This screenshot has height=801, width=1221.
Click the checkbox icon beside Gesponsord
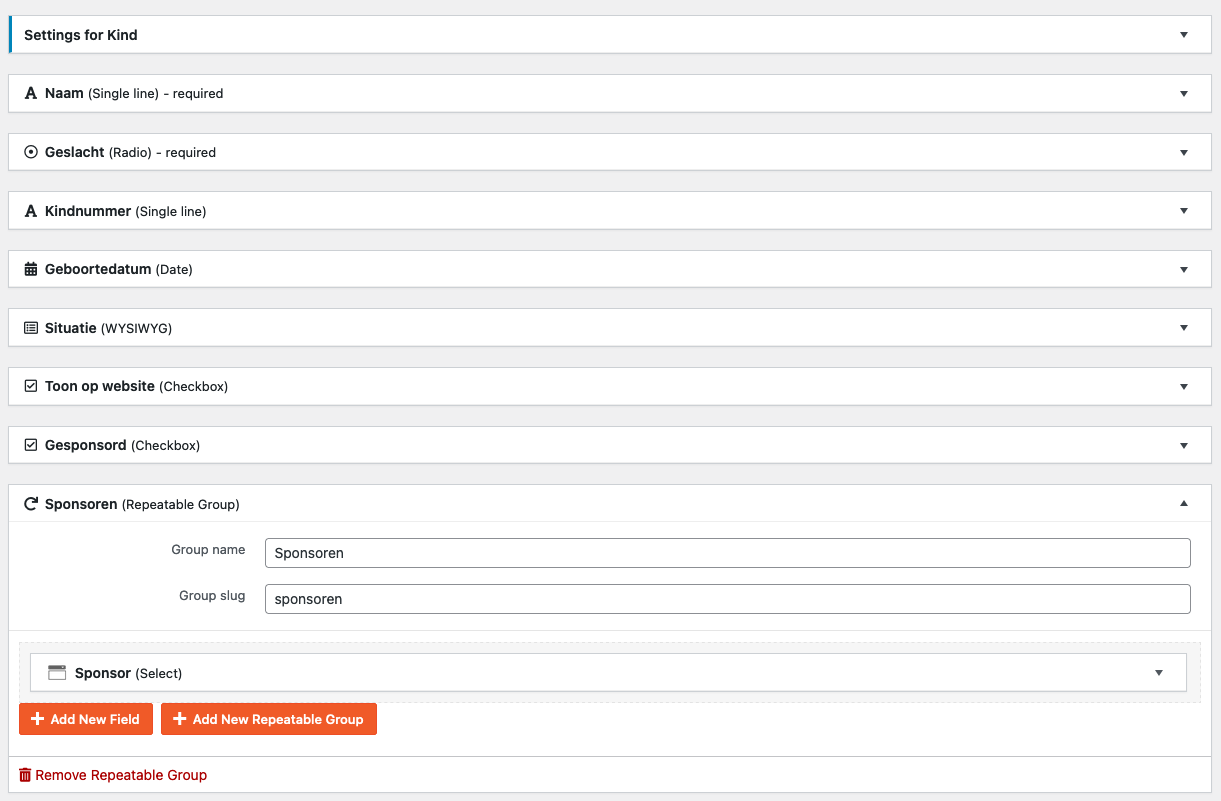31,445
